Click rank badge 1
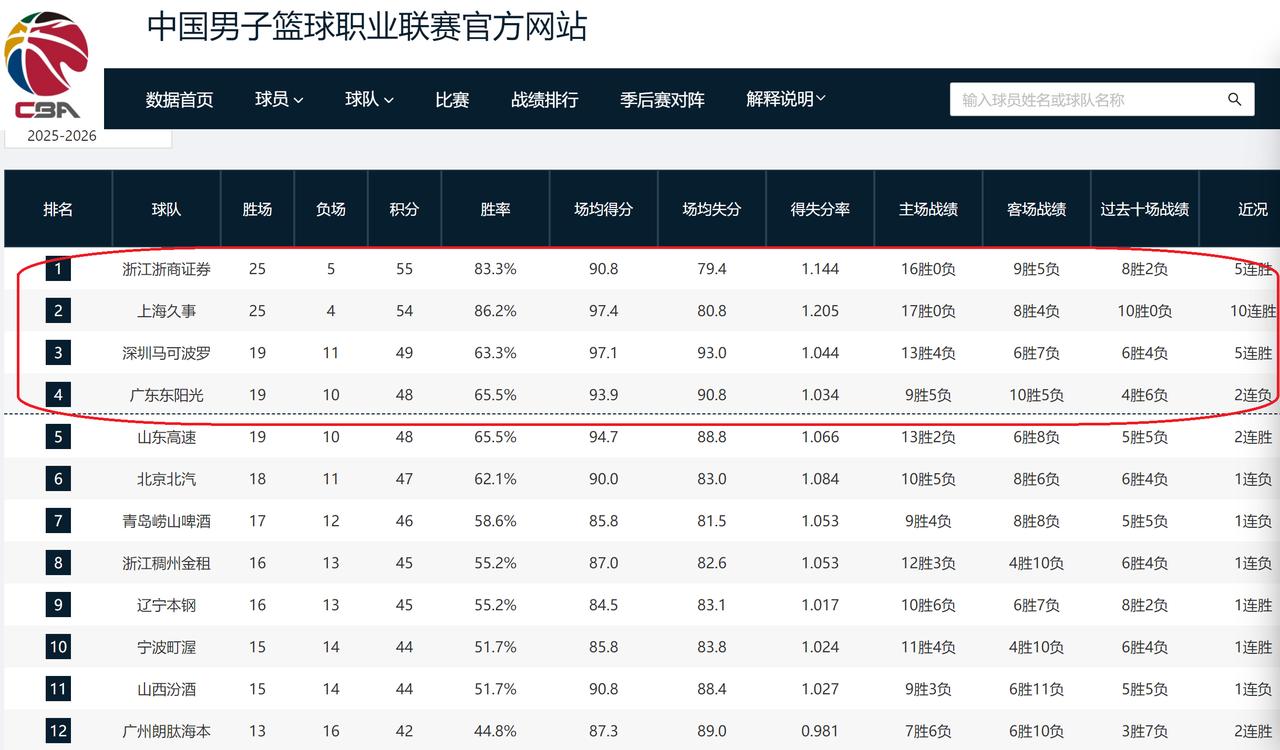The width and height of the screenshot is (1280, 750). (58, 269)
